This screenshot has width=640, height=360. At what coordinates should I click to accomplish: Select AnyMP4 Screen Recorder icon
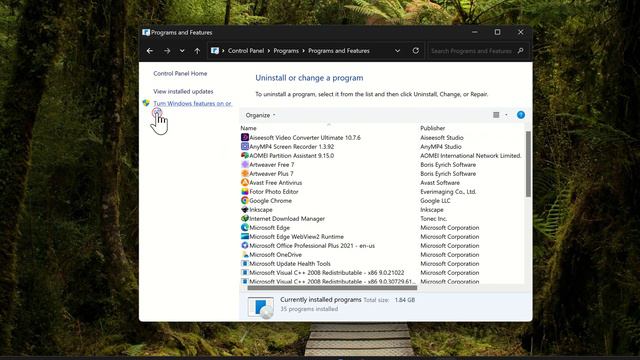coord(244,147)
